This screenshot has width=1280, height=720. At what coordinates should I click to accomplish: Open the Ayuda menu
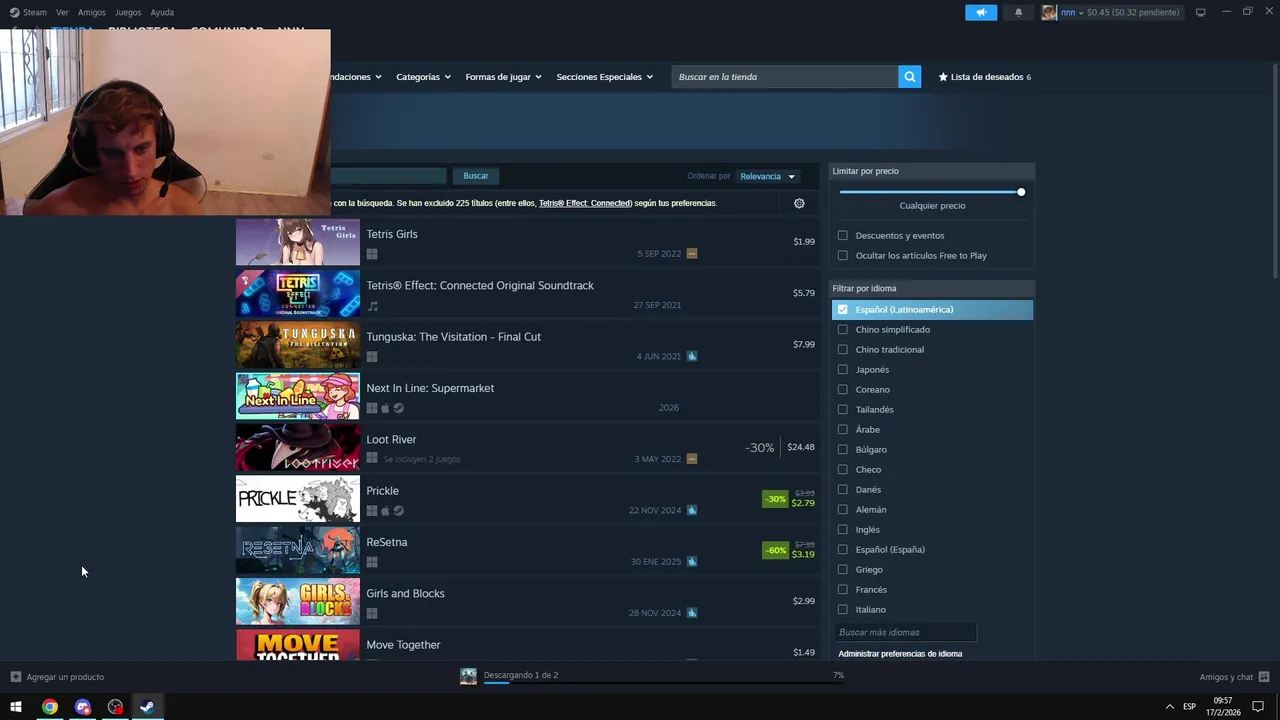(x=162, y=12)
